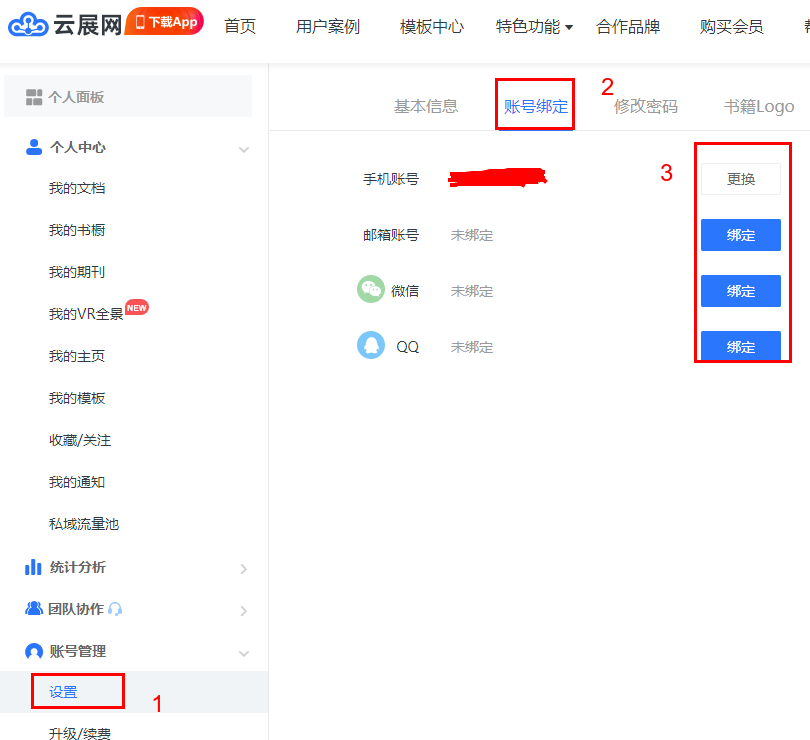Expand the 团队协作 section arrow
810x740 pixels.
coord(243,611)
